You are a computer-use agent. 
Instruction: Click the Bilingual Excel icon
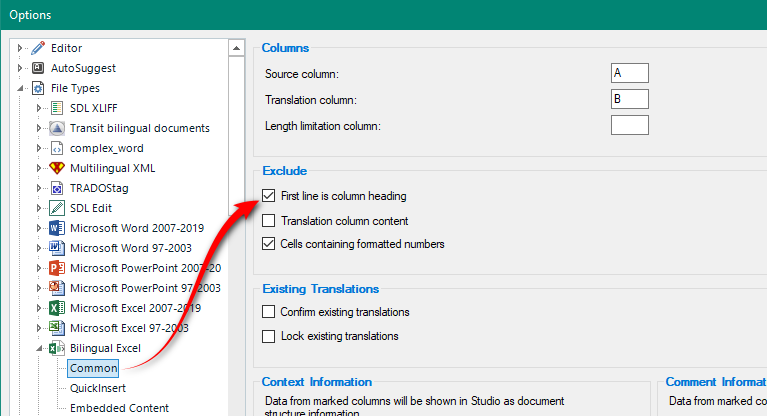(57, 348)
